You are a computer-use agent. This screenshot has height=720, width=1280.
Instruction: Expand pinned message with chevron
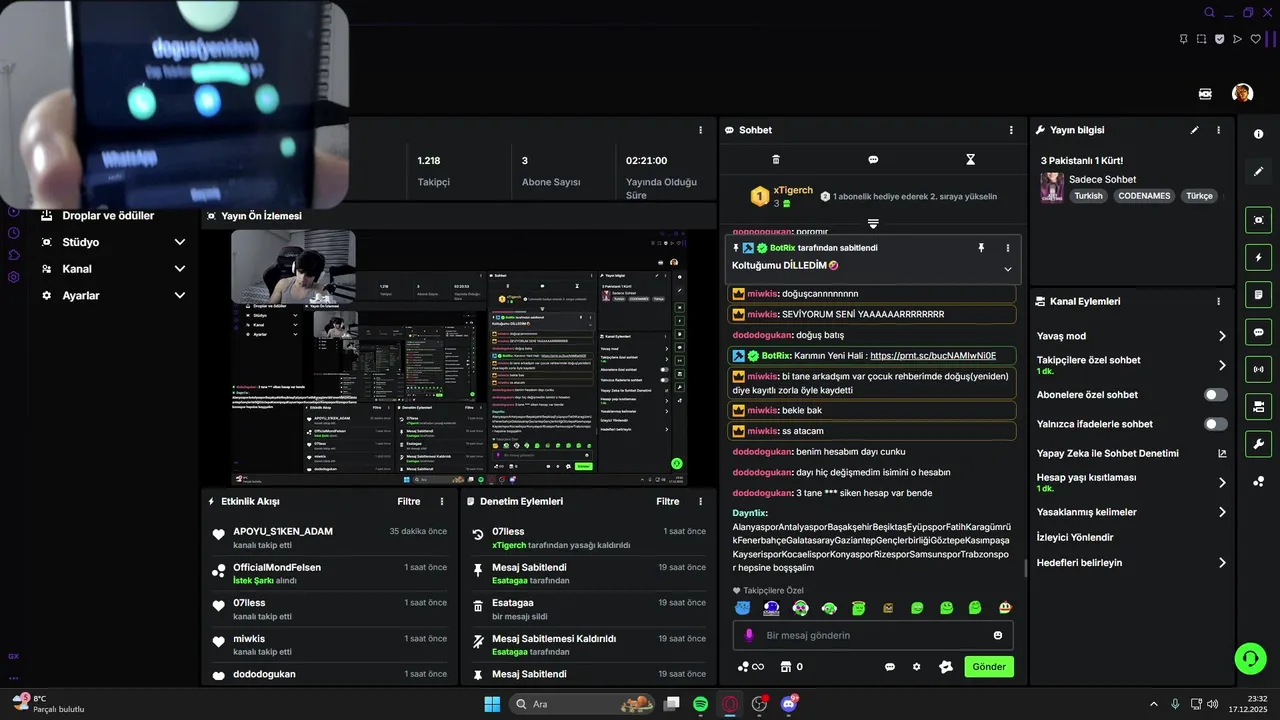click(x=1008, y=269)
